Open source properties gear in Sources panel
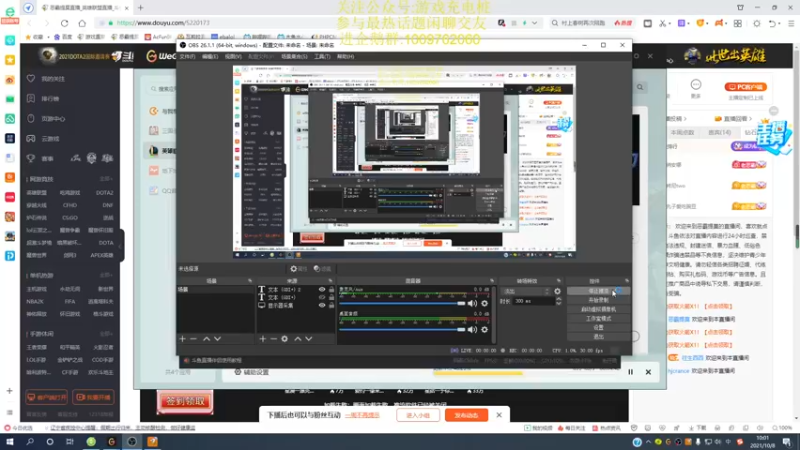This screenshot has height=450, width=800. [x=285, y=339]
